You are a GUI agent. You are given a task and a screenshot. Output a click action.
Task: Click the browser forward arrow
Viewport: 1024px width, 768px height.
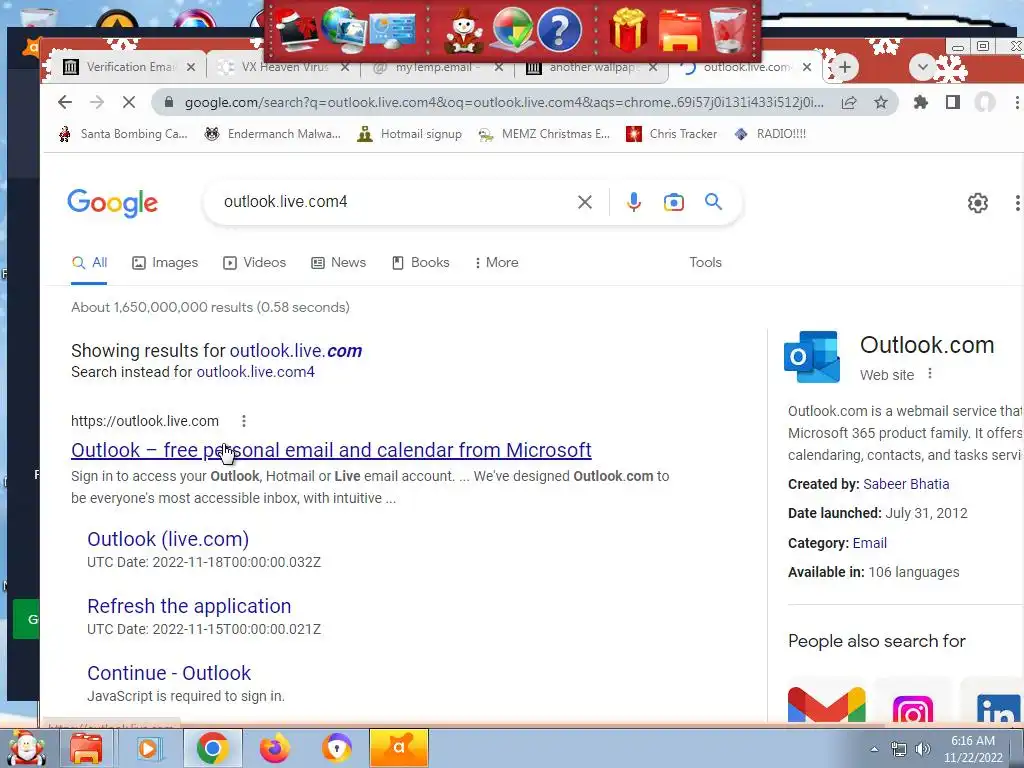click(97, 102)
